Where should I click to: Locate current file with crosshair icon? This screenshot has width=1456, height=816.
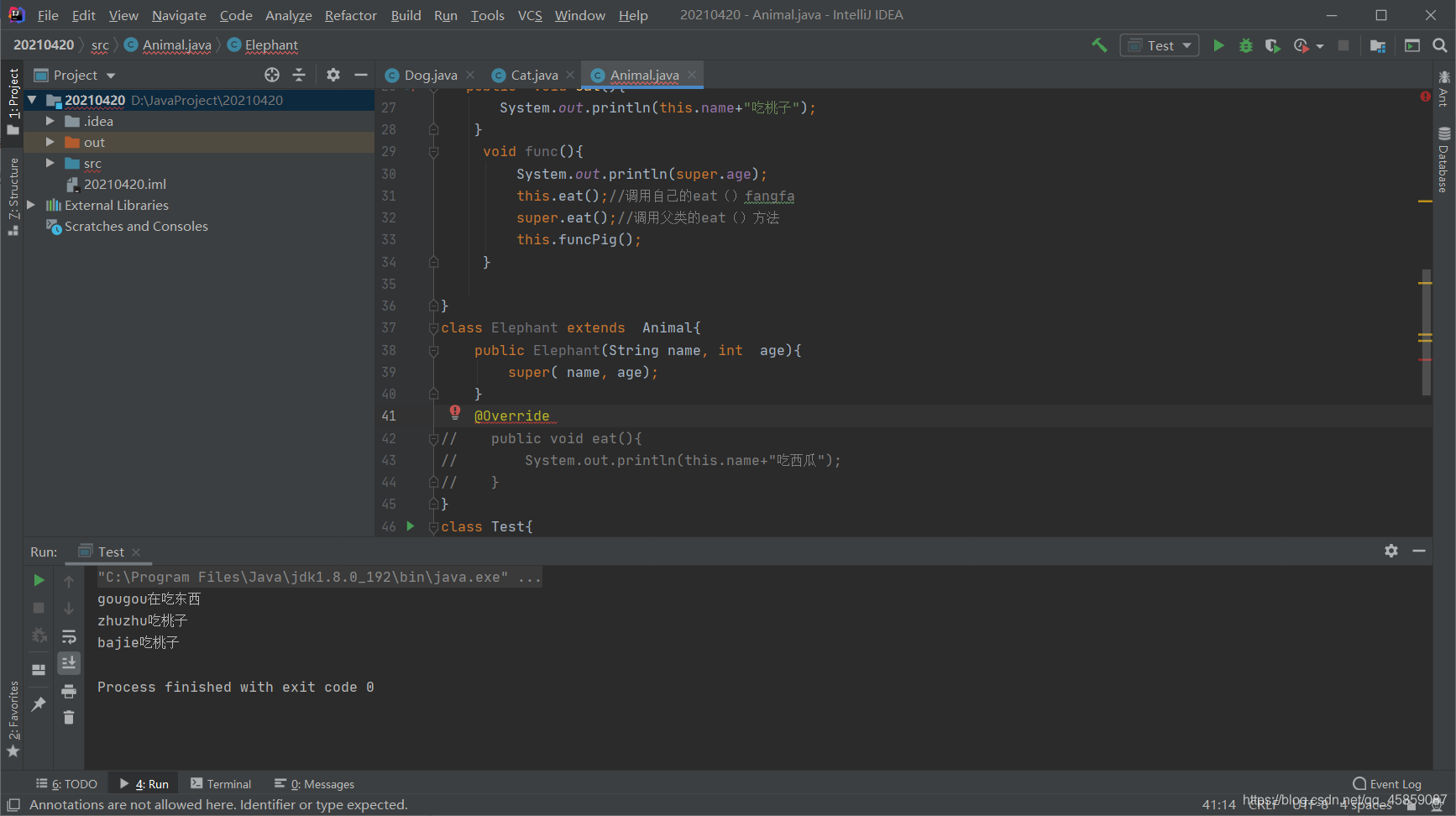pyautogui.click(x=272, y=75)
